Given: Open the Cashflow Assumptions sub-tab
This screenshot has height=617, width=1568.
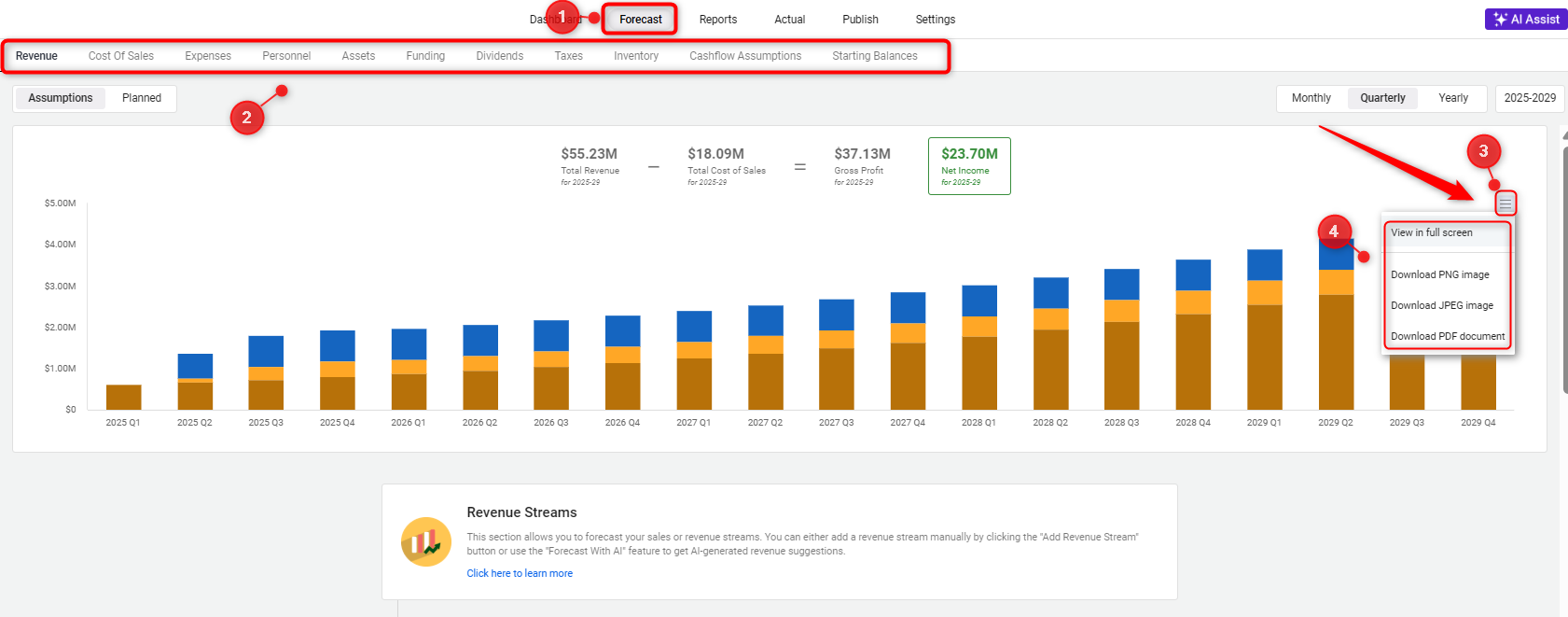Looking at the screenshot, I should (x=744, y=56).
